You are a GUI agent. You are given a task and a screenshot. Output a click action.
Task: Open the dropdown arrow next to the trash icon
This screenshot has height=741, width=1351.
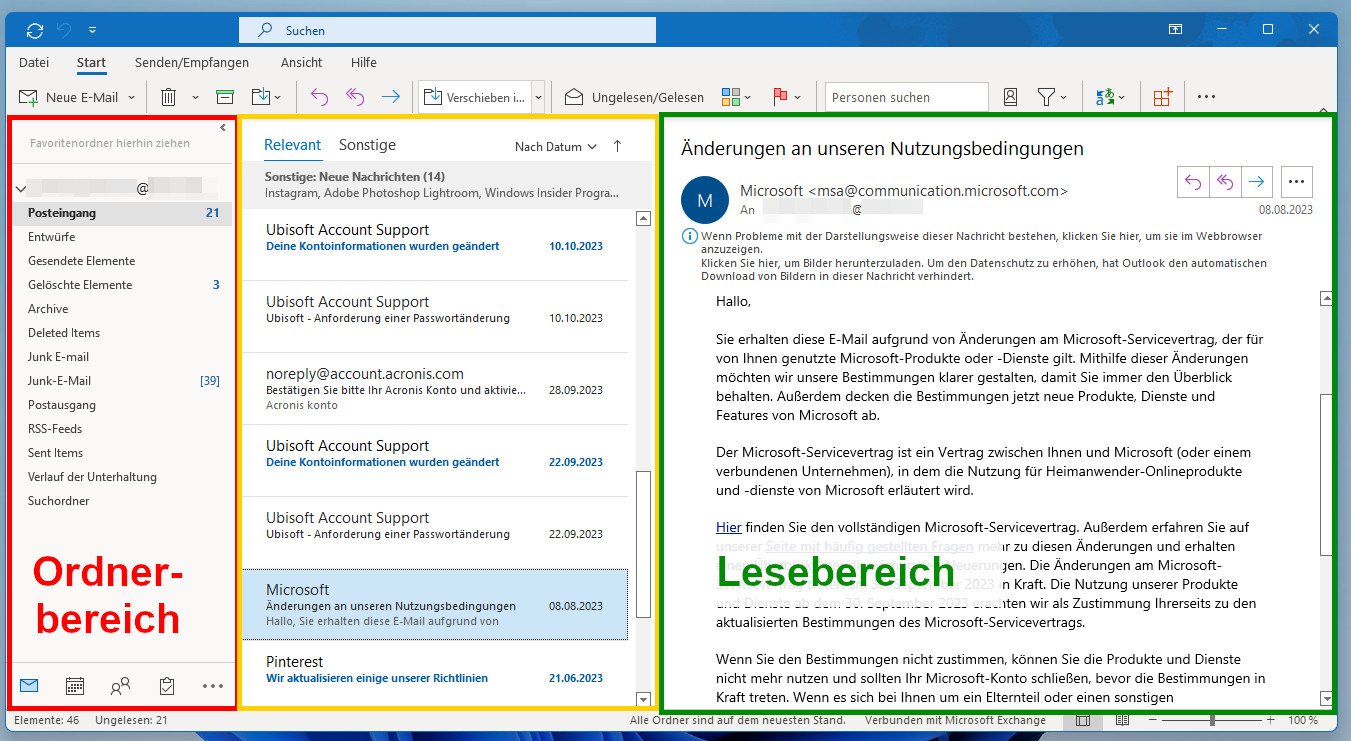click(195, 97)
